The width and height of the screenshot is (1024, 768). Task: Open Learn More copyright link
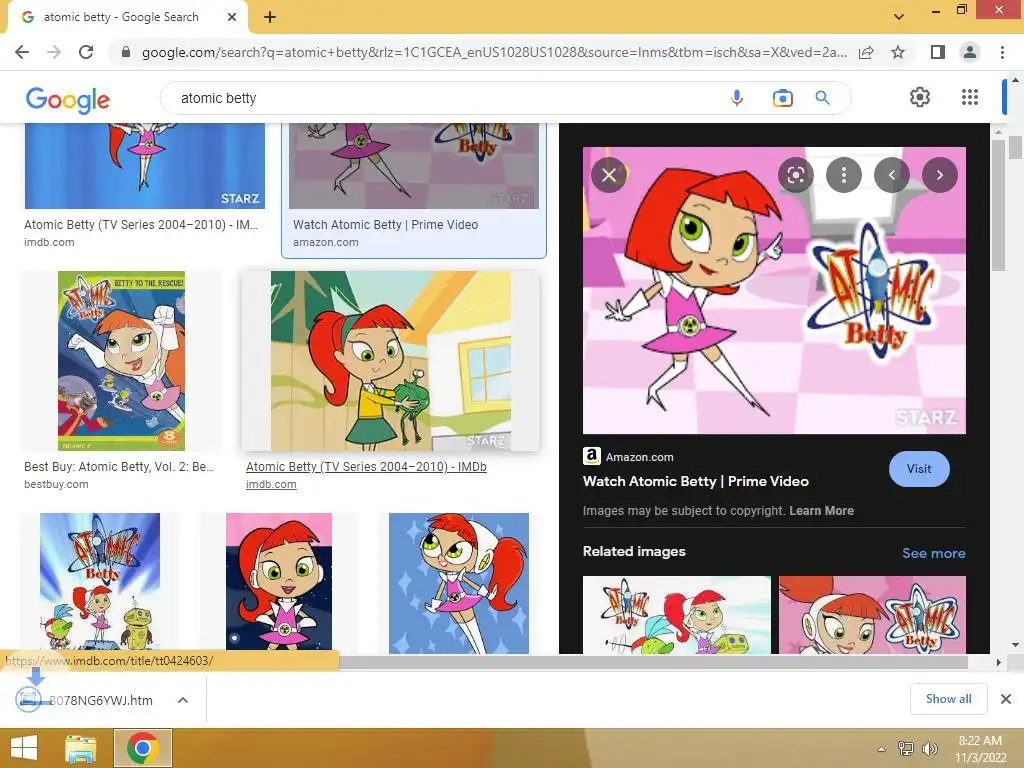(x=821, y=511)
